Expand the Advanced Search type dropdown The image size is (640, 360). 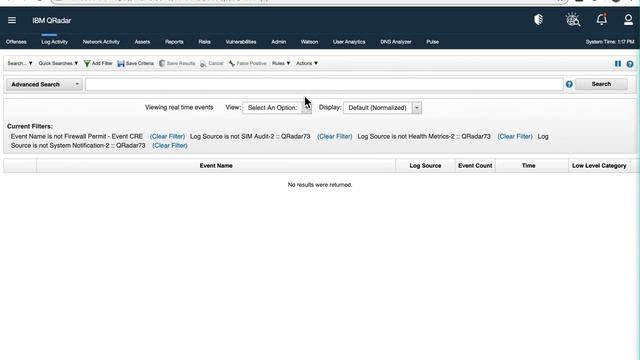click(x=44, y=84)
